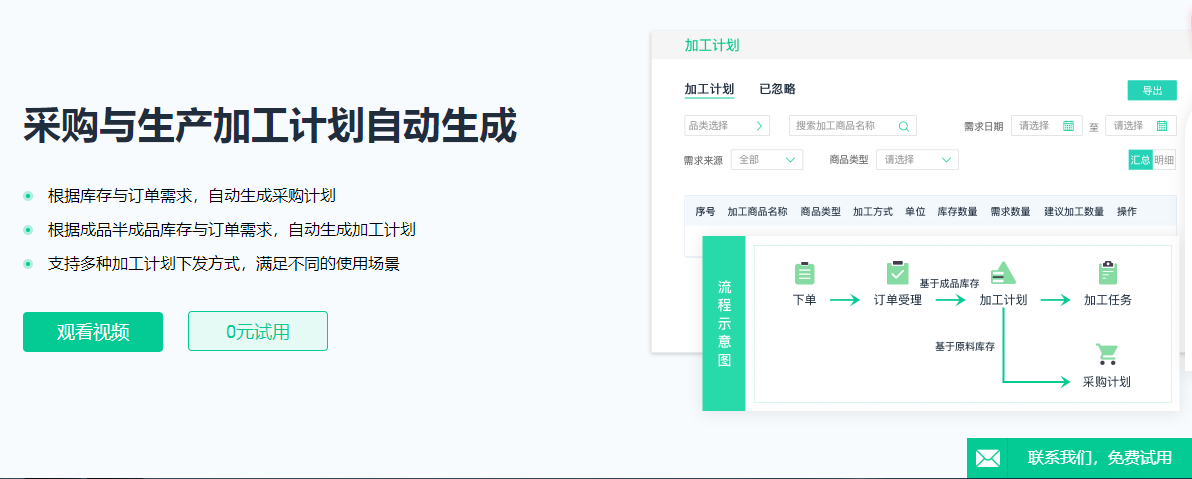The image size is (1192, 479).
Task: Click the 单位 column header
Action: (x=915, y=211)
